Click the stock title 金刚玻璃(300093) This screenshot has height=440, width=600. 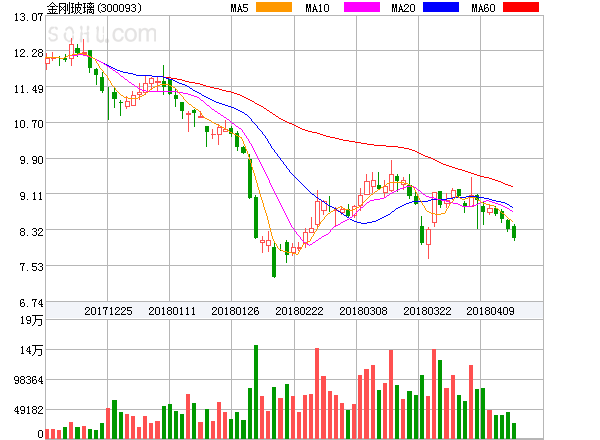pos(94,8)
